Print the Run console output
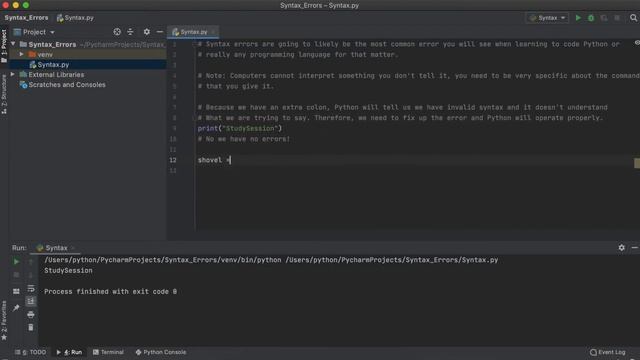This screenshot has width=640, height=360. [x=31, y=315]
